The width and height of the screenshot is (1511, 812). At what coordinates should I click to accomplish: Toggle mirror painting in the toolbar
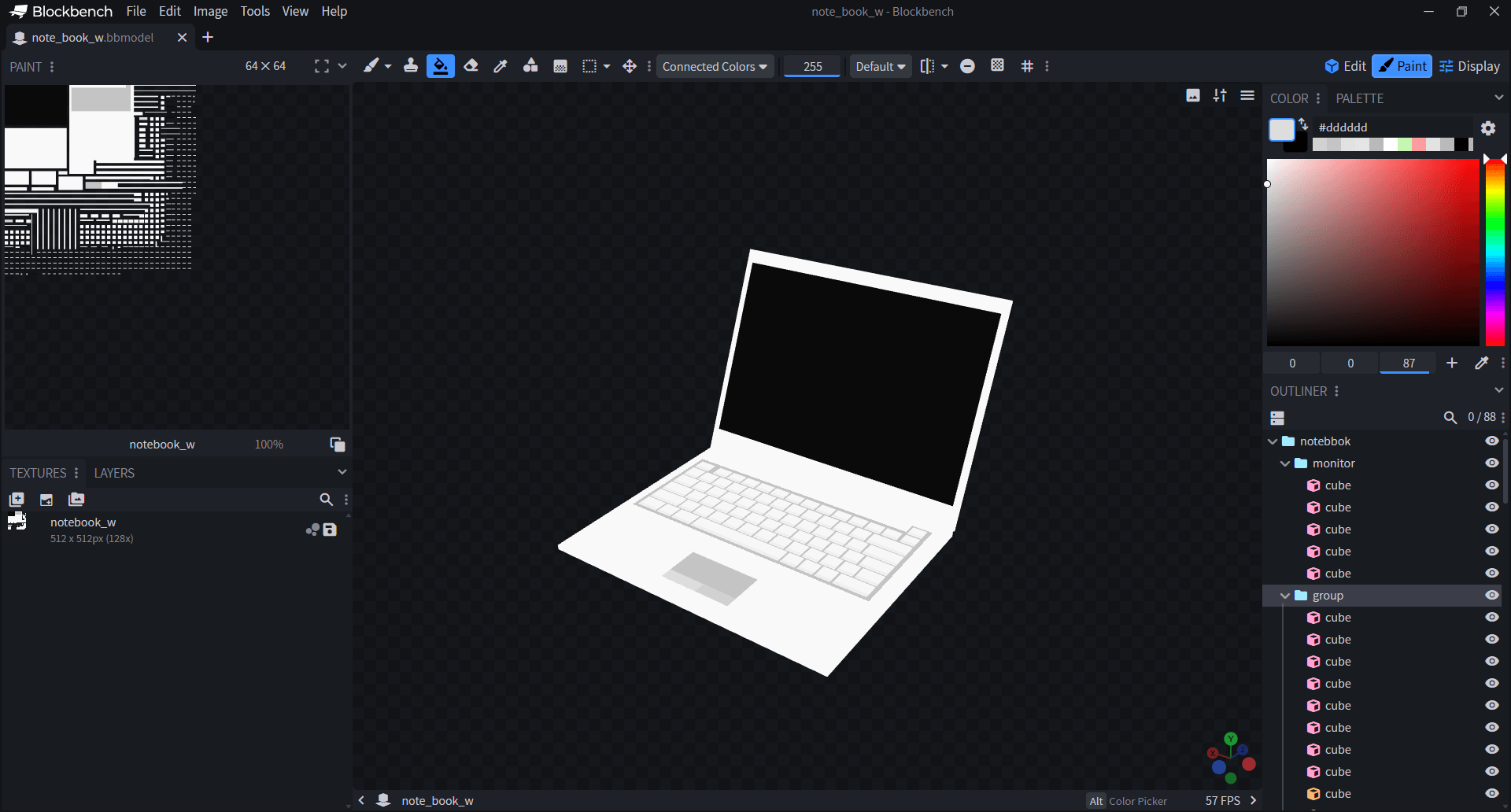(x=928, y=66)
